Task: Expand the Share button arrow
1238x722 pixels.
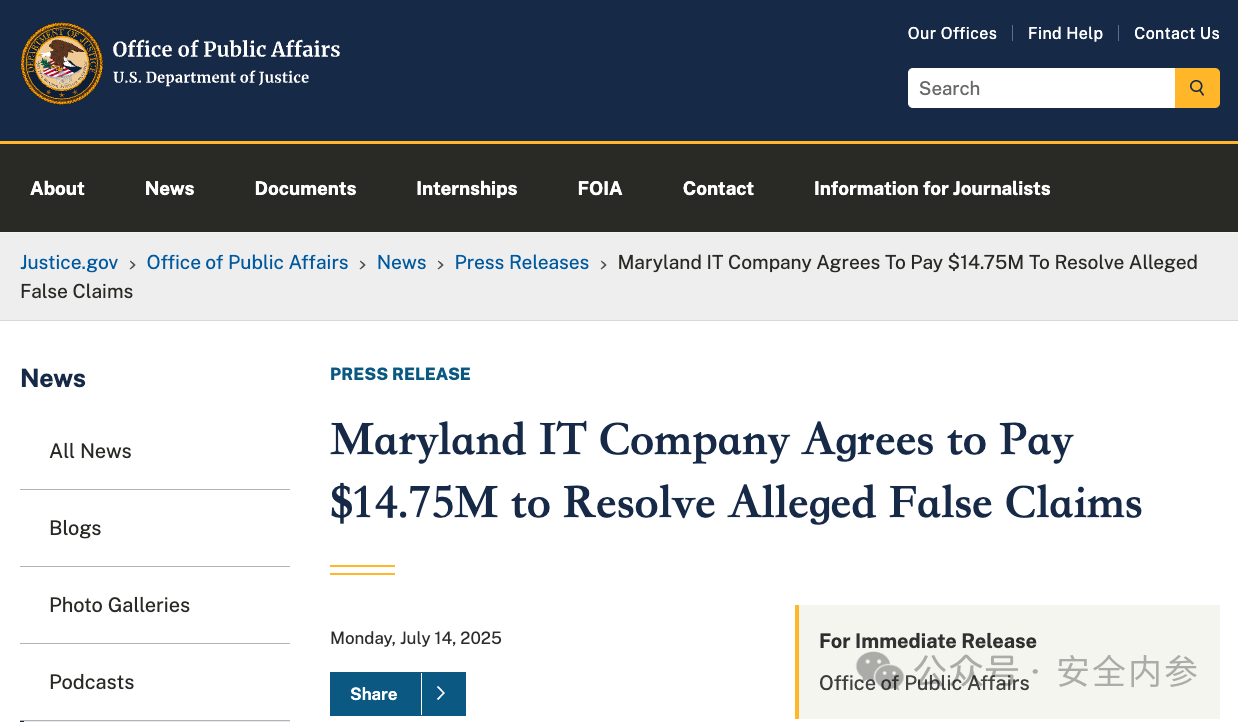Action: pos(442,694)
